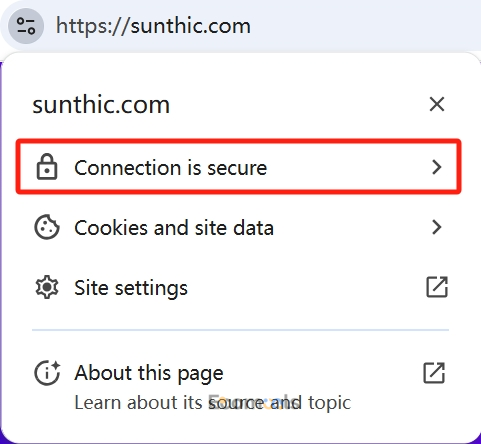The image size is (481, 444).
Task: Click the https://sunthic.com address bar URL
Action: click(x=153, y=26)
